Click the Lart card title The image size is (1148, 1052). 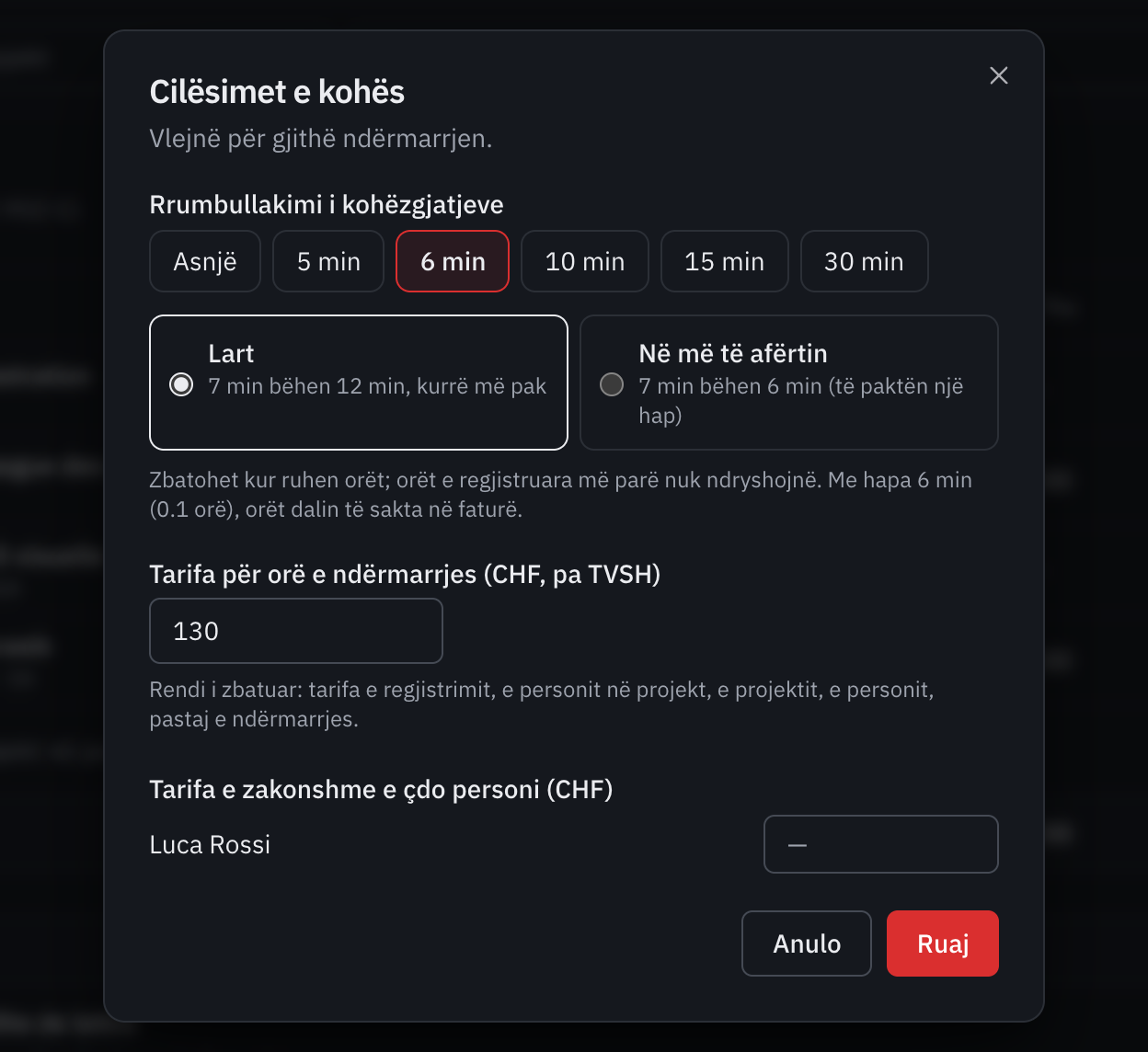231,354
